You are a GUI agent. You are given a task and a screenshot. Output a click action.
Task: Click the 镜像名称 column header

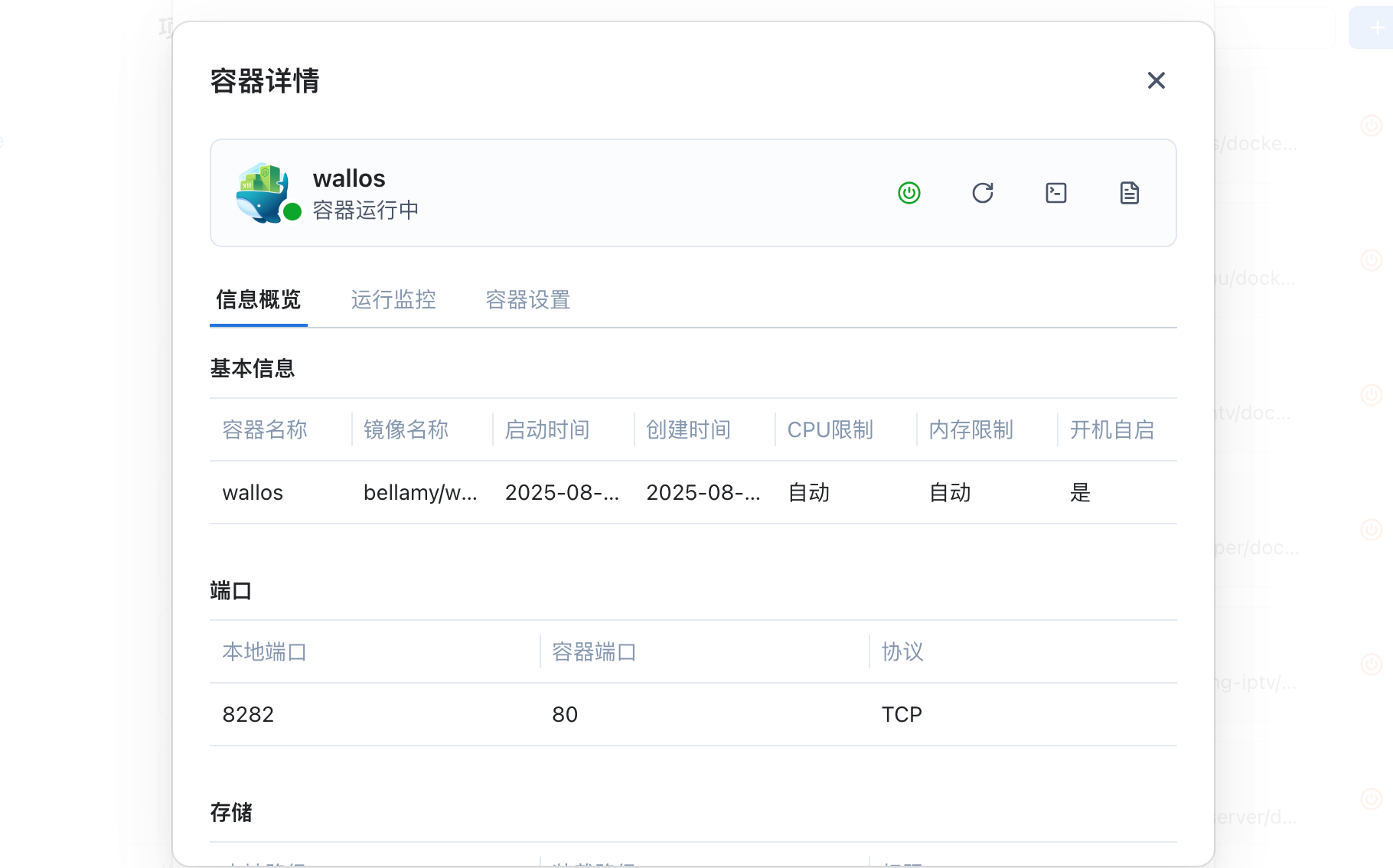point(406,429)
